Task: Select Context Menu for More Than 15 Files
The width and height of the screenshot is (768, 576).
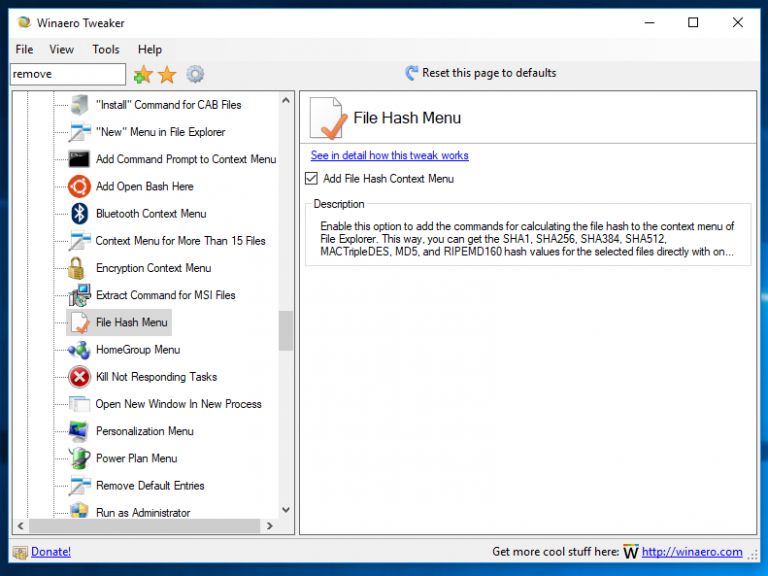Action: [x=180, y=240]
